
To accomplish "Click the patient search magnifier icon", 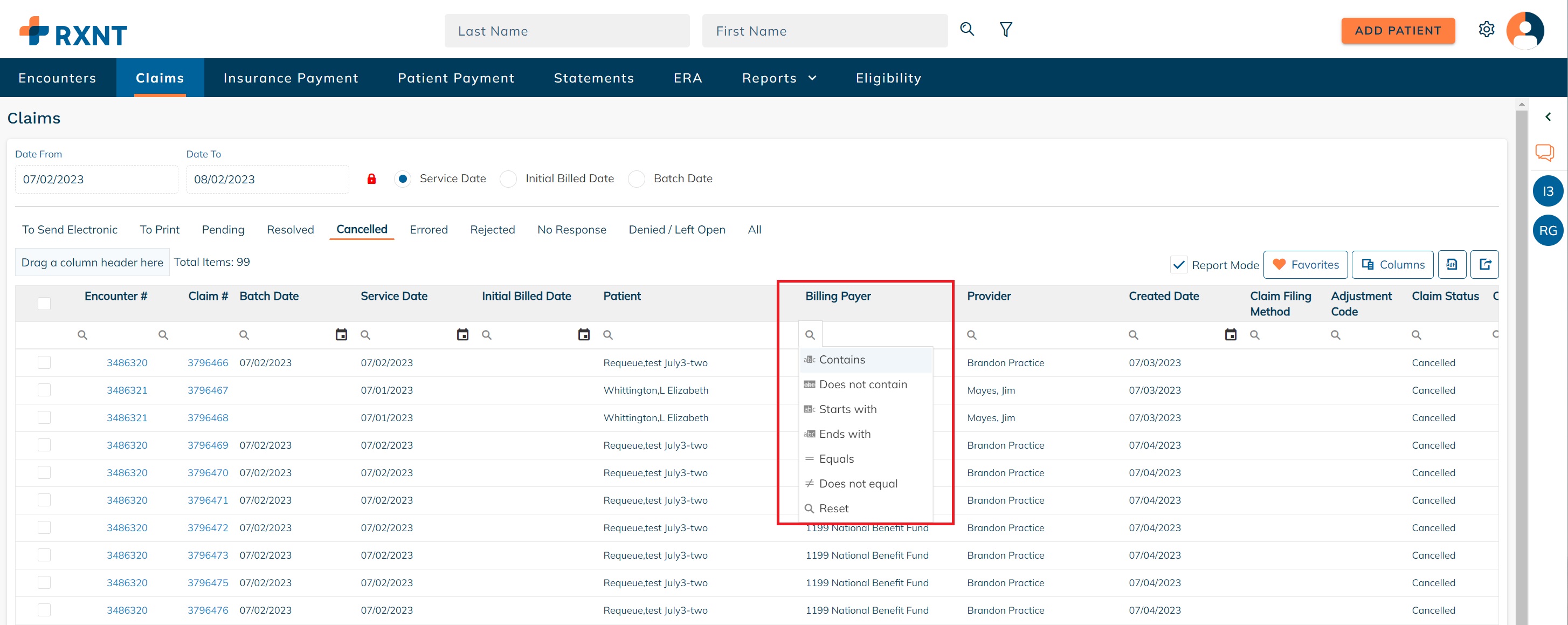I will (x=966, y=29).
